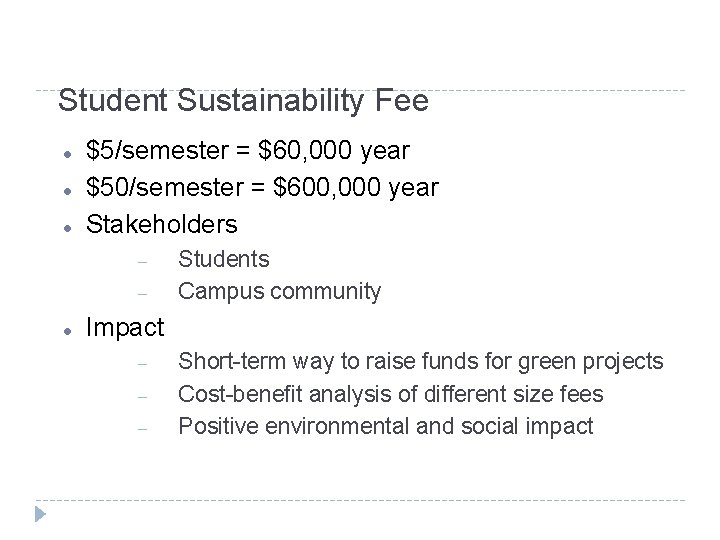The width and height of the screenshot is (720, 540).
Task: Click the dash marker before 'Cost-benefit analysis'
Action: (x=143, y=396)
